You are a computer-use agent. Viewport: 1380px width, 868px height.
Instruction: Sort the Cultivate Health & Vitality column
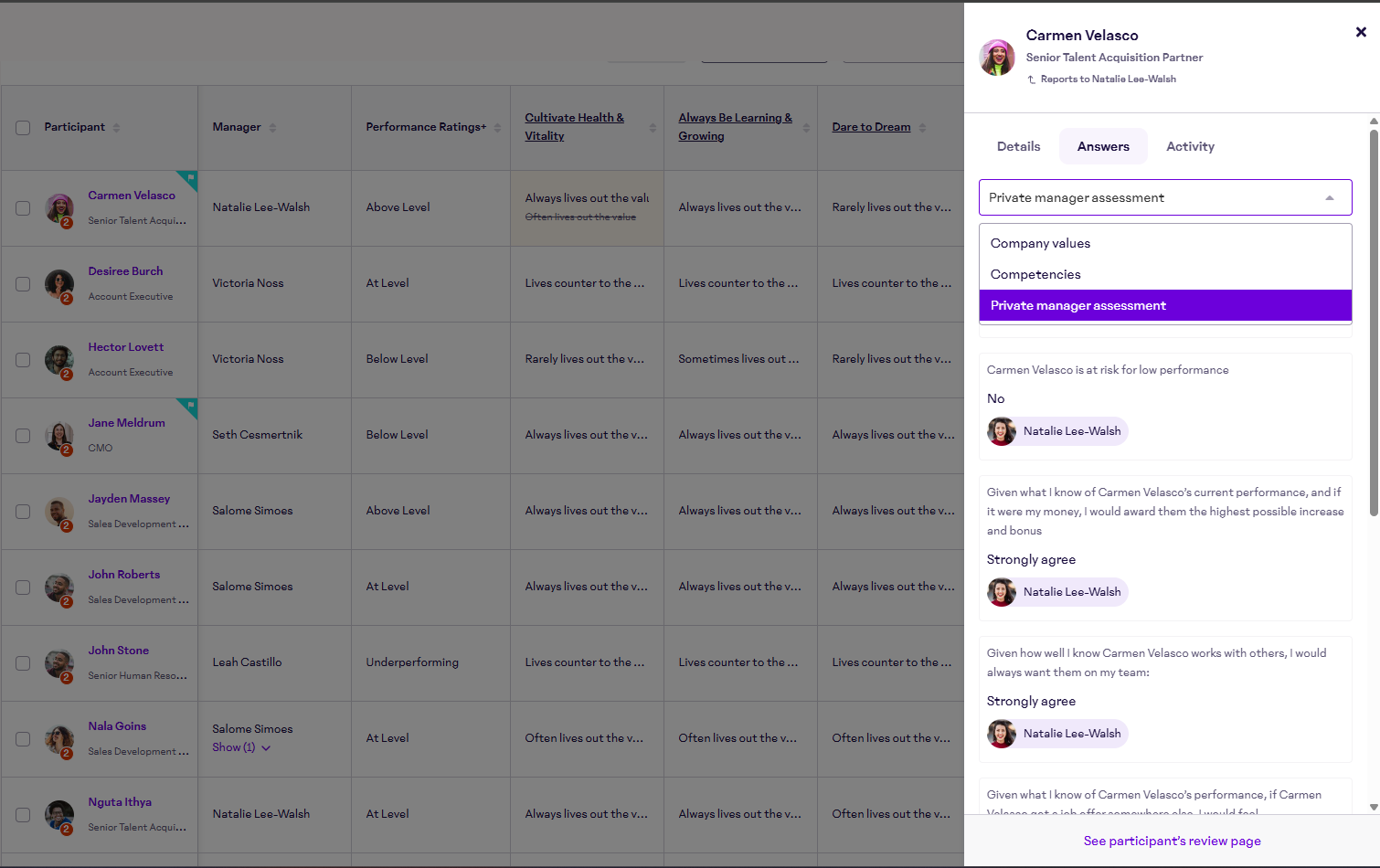(653, 128)
